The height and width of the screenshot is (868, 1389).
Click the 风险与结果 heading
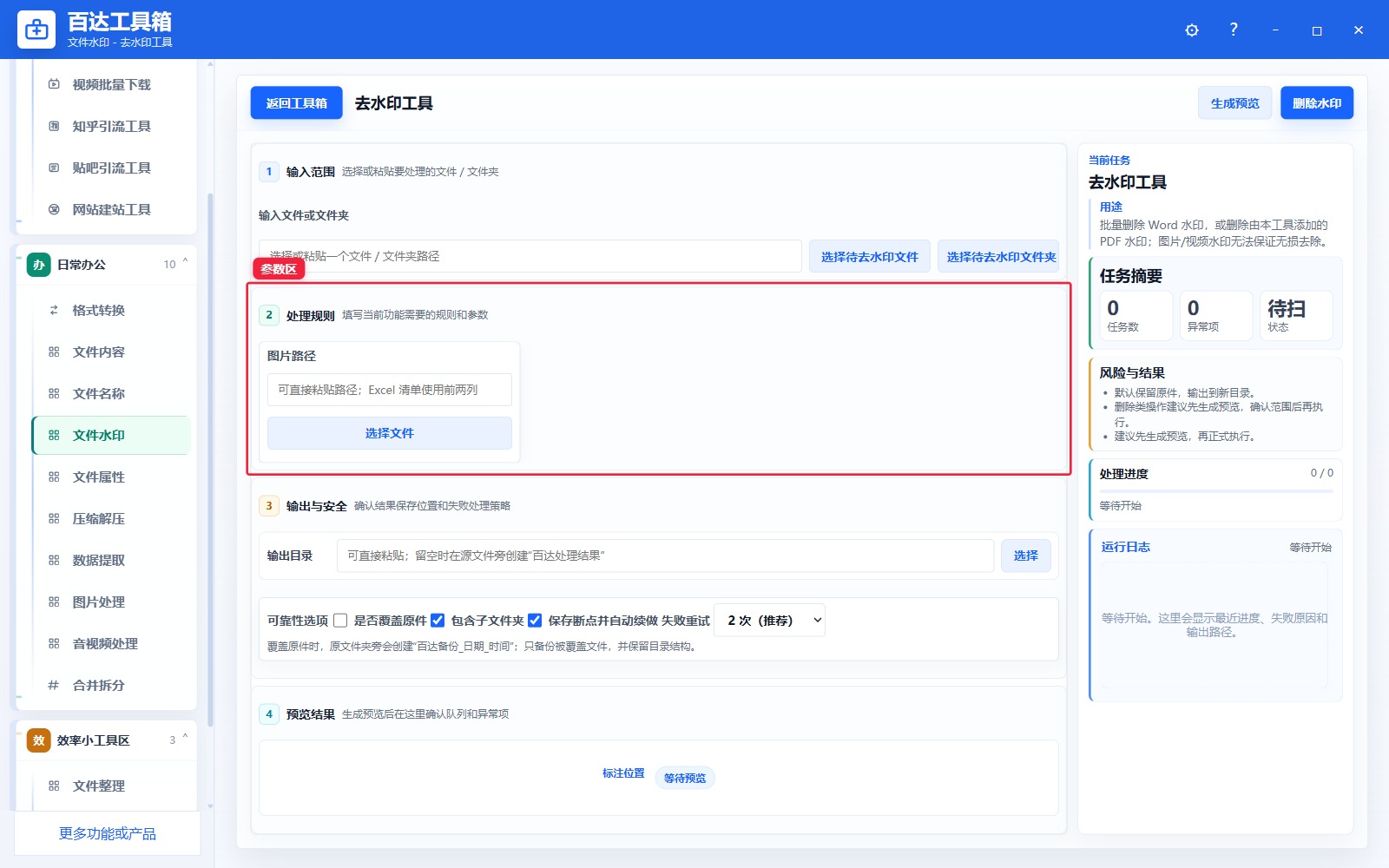(1132, 372)
